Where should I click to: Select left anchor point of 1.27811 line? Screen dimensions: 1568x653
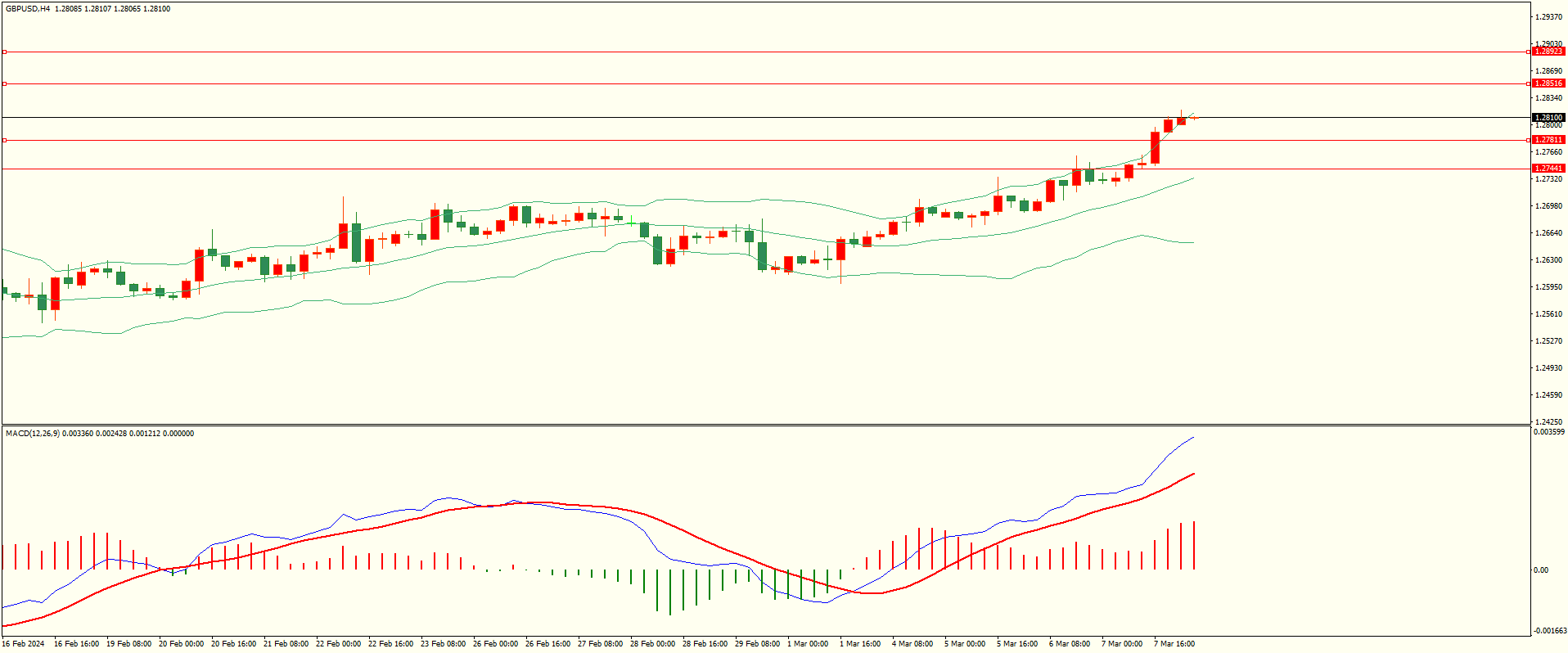point(4,140)
